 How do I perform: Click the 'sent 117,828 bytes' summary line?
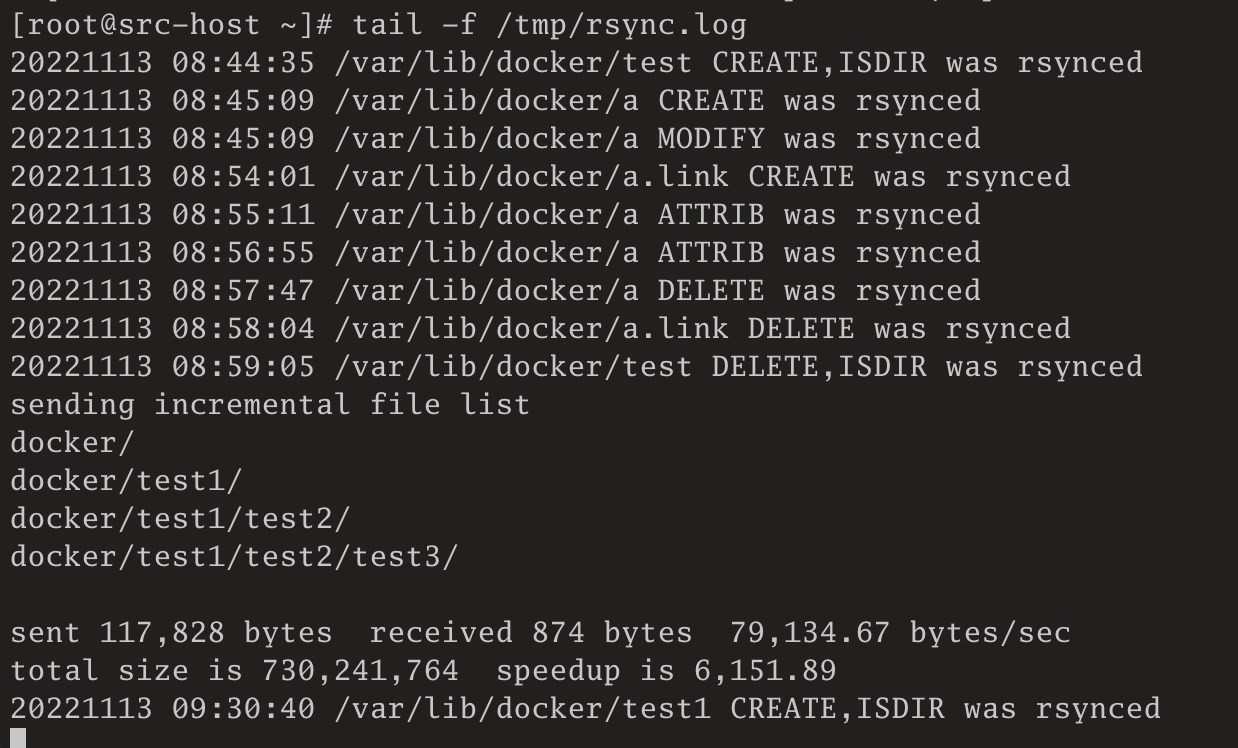(540, 633)
